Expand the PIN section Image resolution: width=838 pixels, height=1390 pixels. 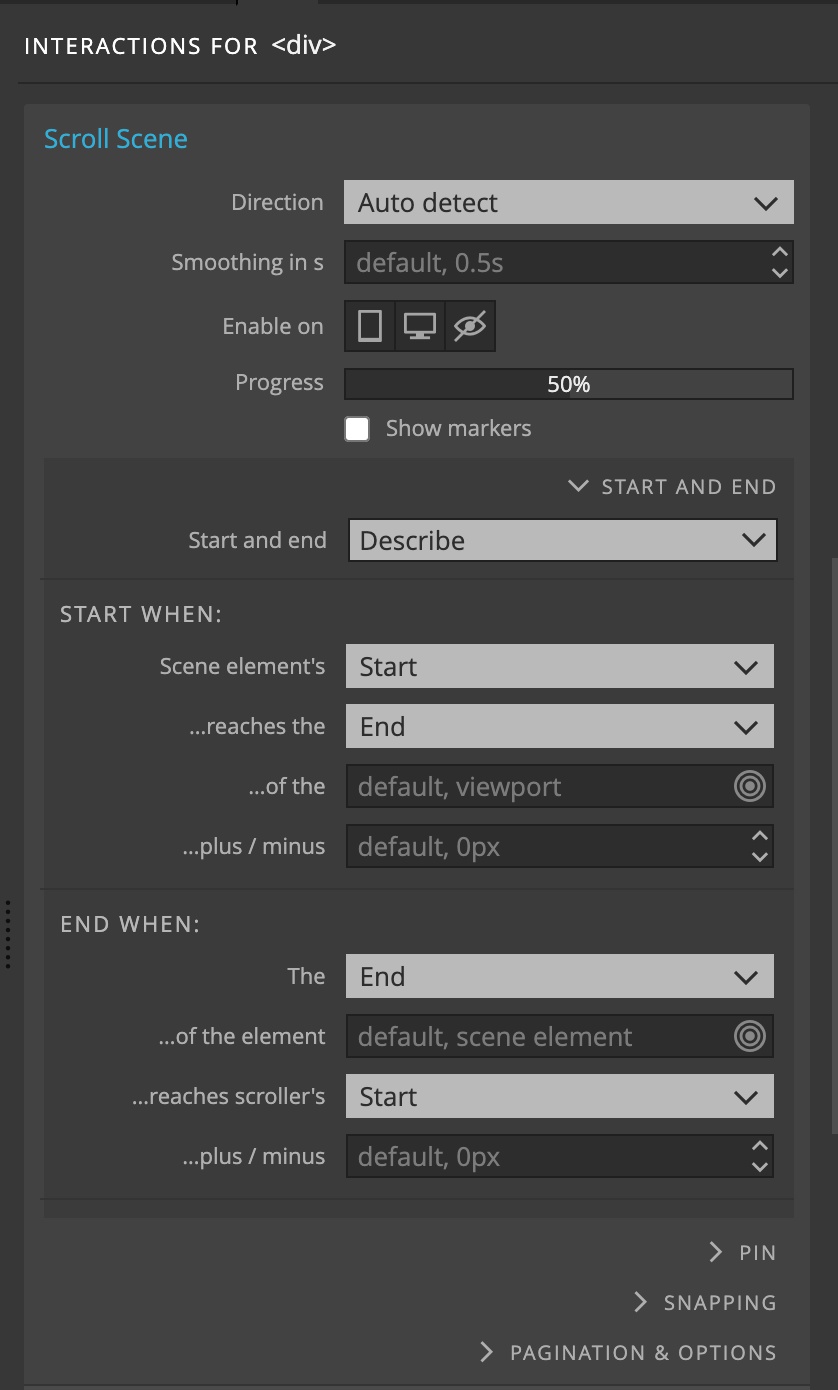click(742, 1253)
